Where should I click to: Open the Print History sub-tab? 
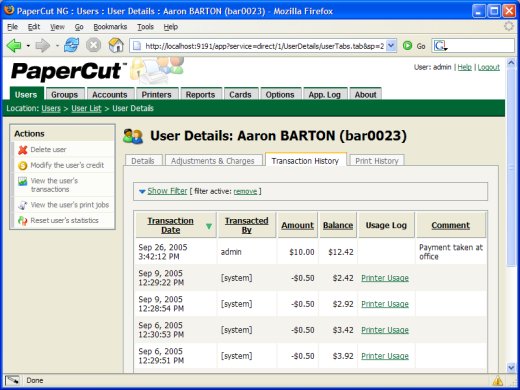tap(377, 161)
